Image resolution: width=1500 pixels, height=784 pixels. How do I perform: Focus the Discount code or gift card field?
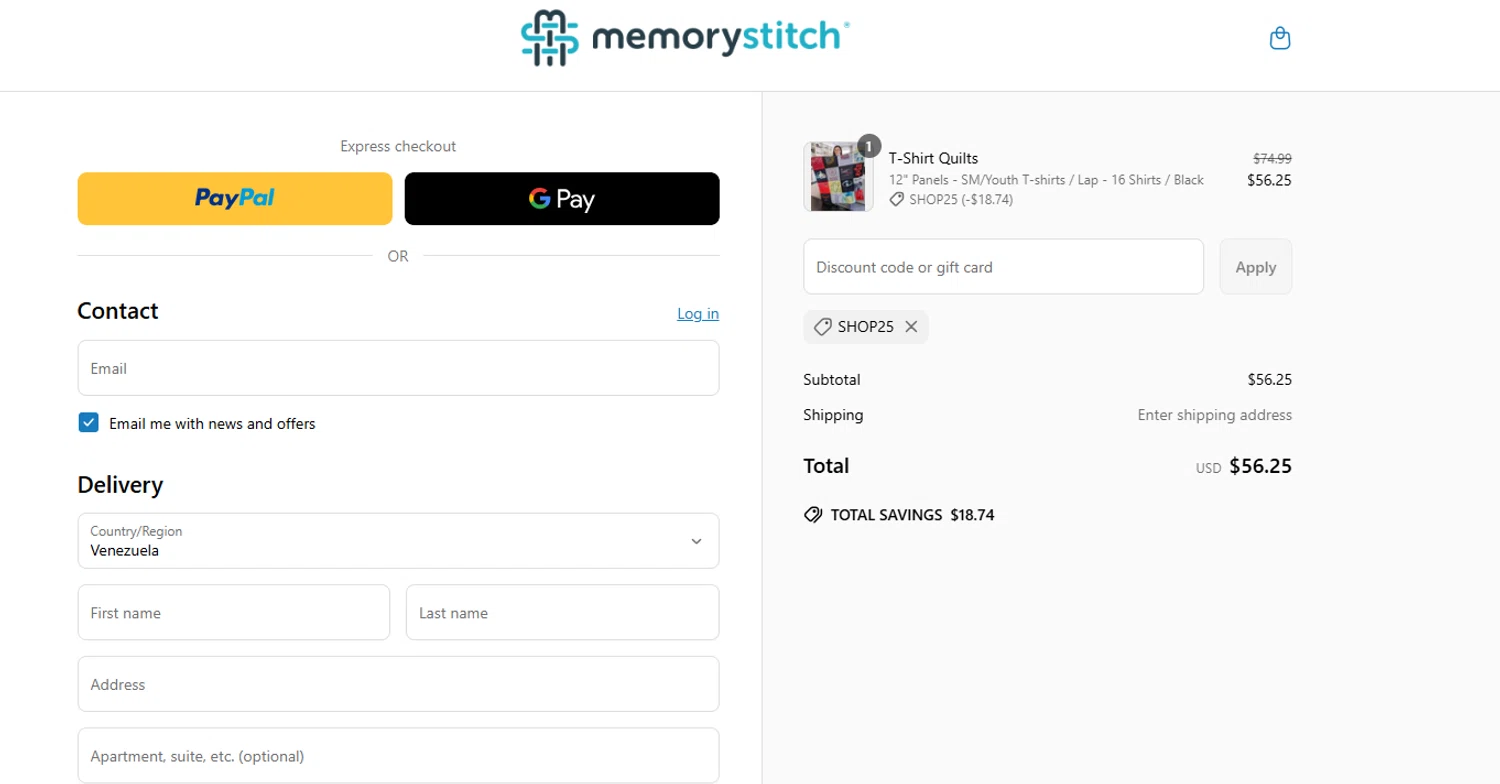click(1003, 267)
